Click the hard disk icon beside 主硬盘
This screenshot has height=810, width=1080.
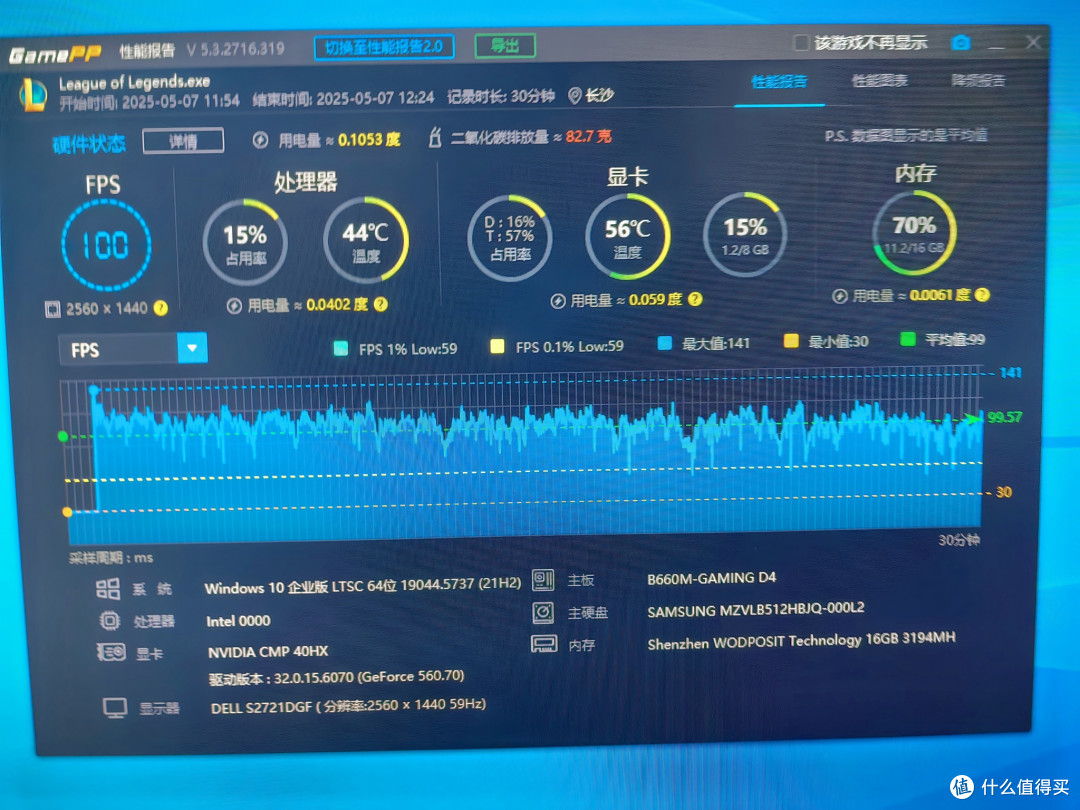tap(543, 612)
